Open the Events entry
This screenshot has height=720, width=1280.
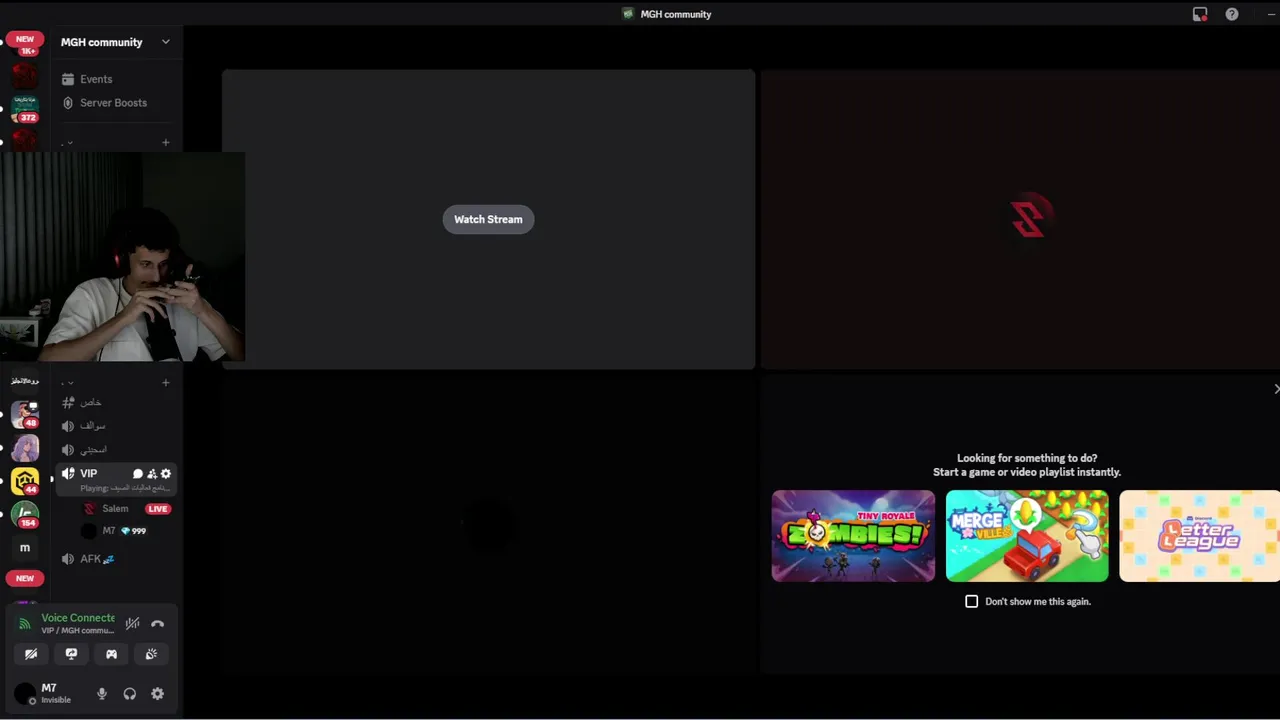click(x=96, y=79)
